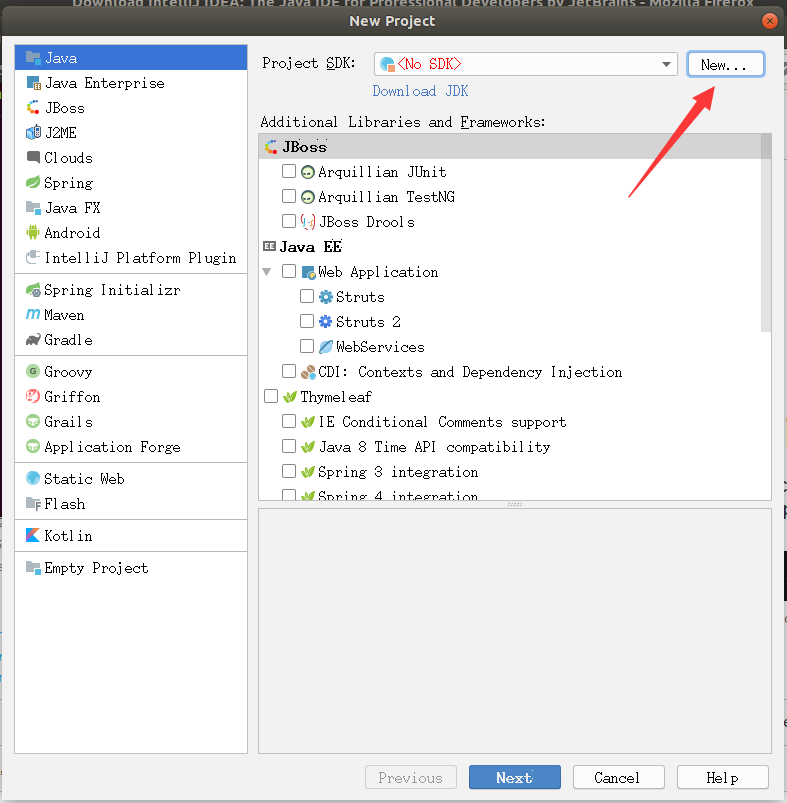Select the JBoss icon in sidebar
This screenshot has width=787, height=803.
pyautogui.click(x=33, y=108)
